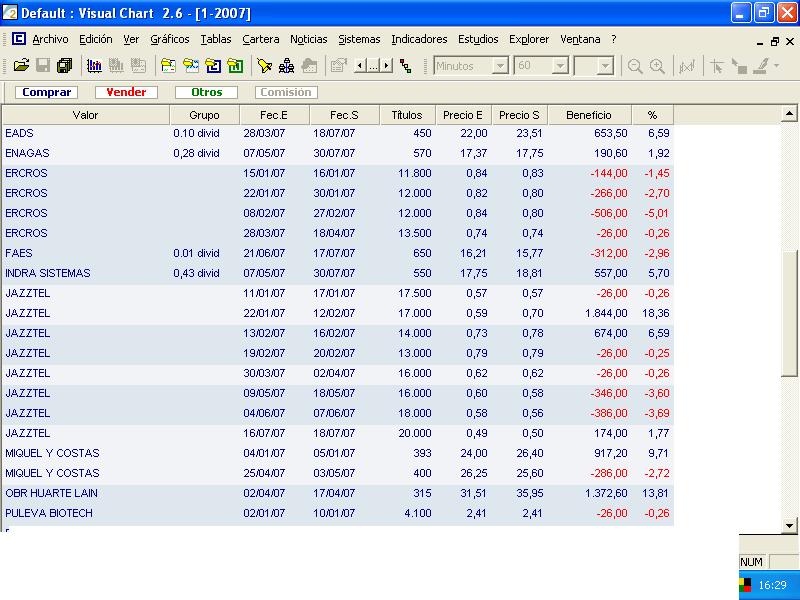Click the save diskette toolbar icon
Viewport: 800px width, 600px height.
click(x=43, y=66)
